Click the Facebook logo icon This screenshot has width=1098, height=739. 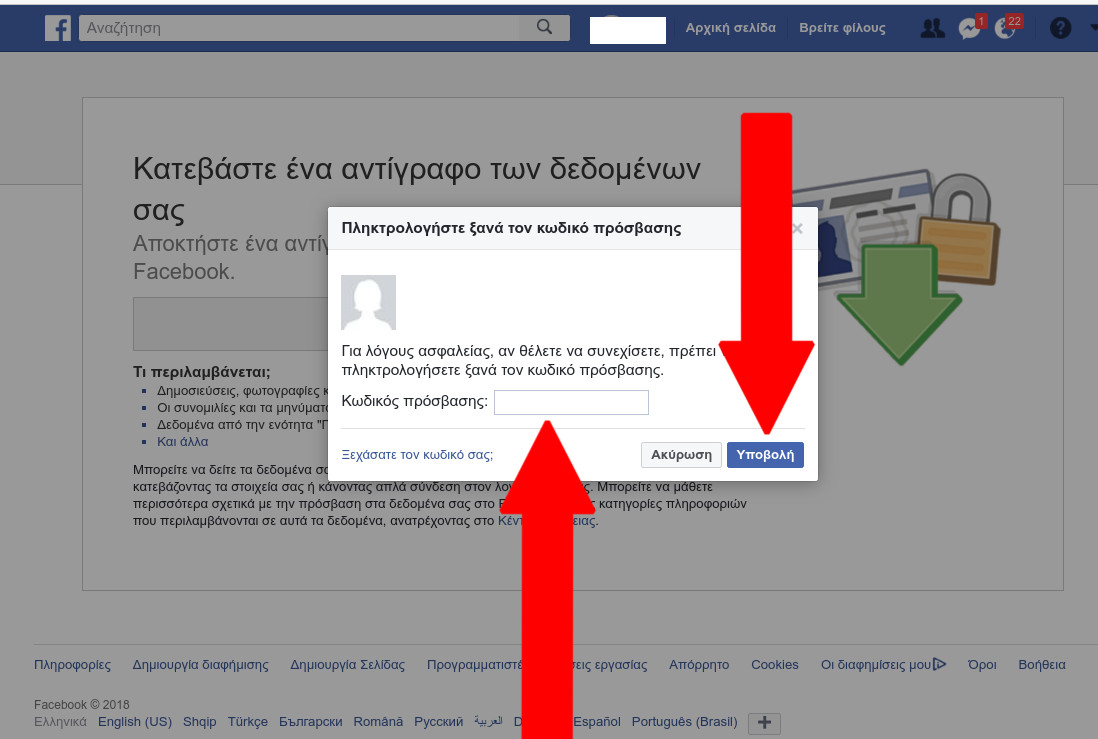pos(58,28)
